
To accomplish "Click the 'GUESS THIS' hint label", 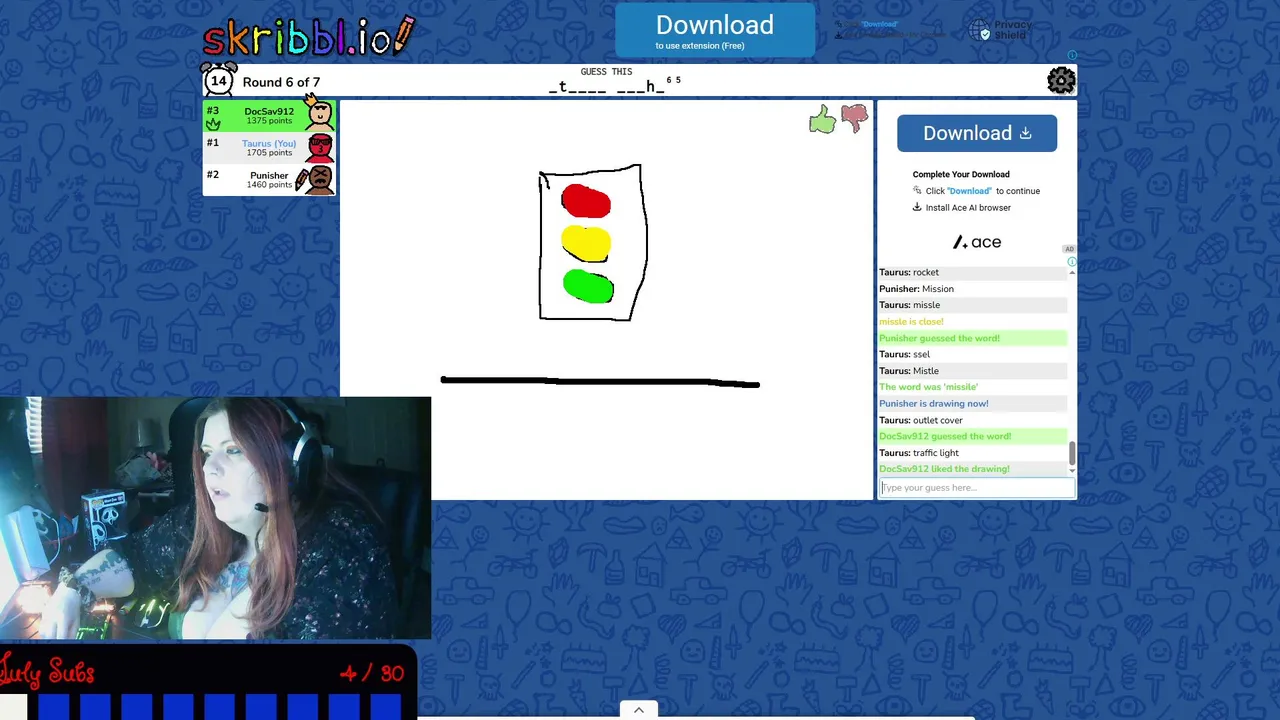I will 606,72.
